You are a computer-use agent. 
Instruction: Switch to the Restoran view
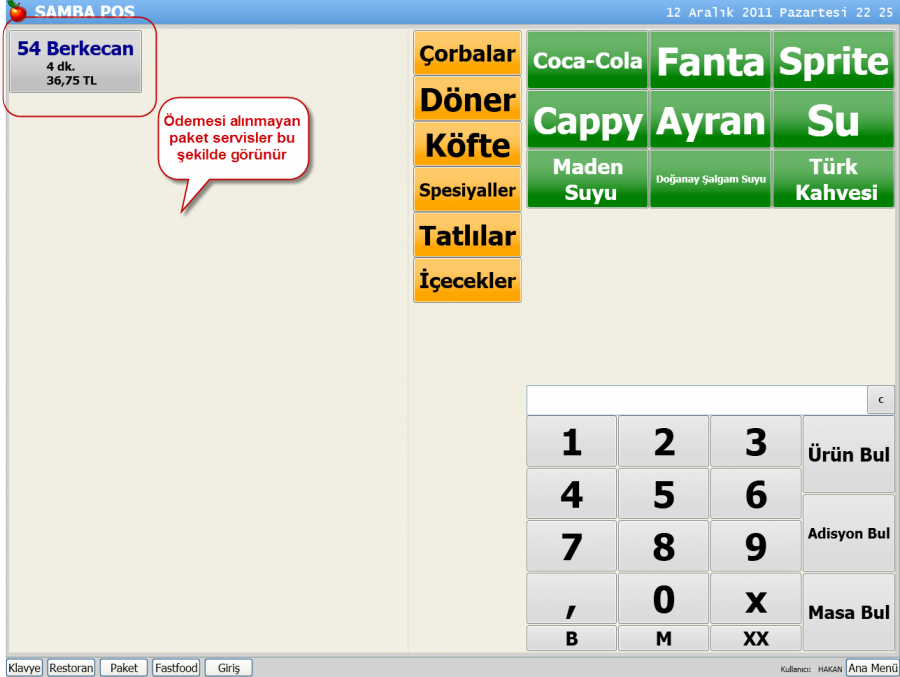point(71,668)
